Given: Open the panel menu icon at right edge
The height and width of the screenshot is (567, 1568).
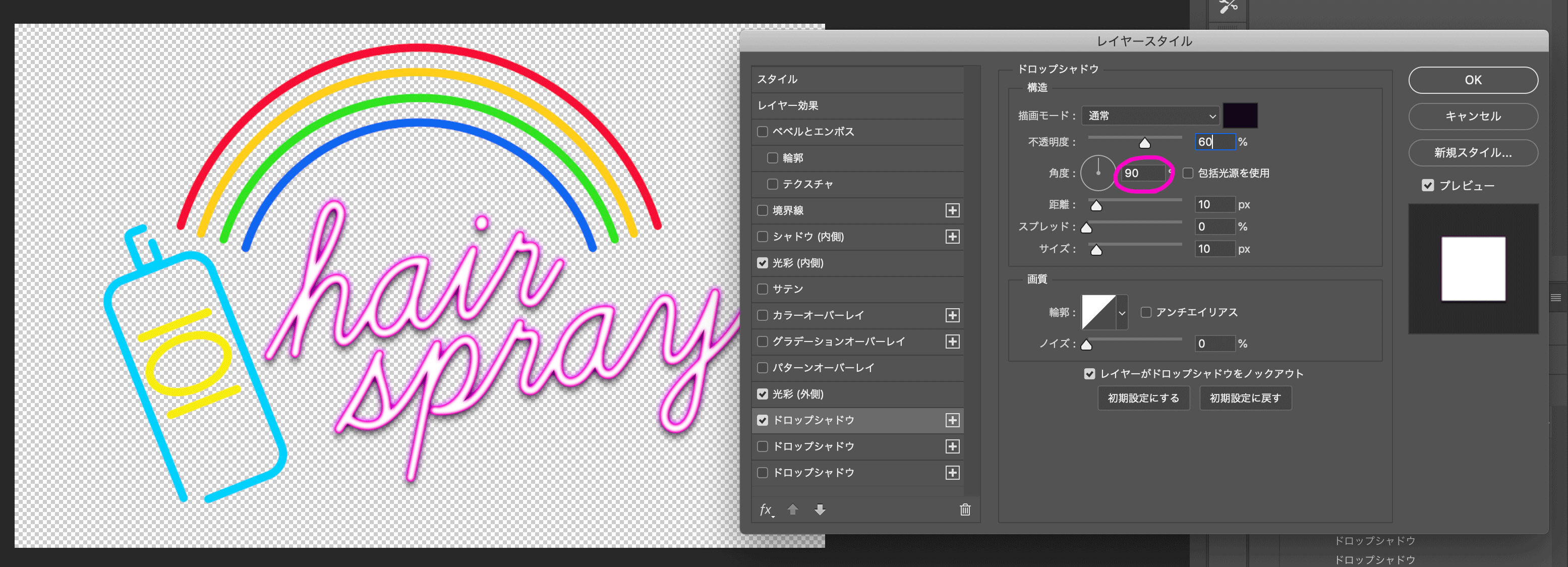Looking at the screenshot, I should point(1556,298).
